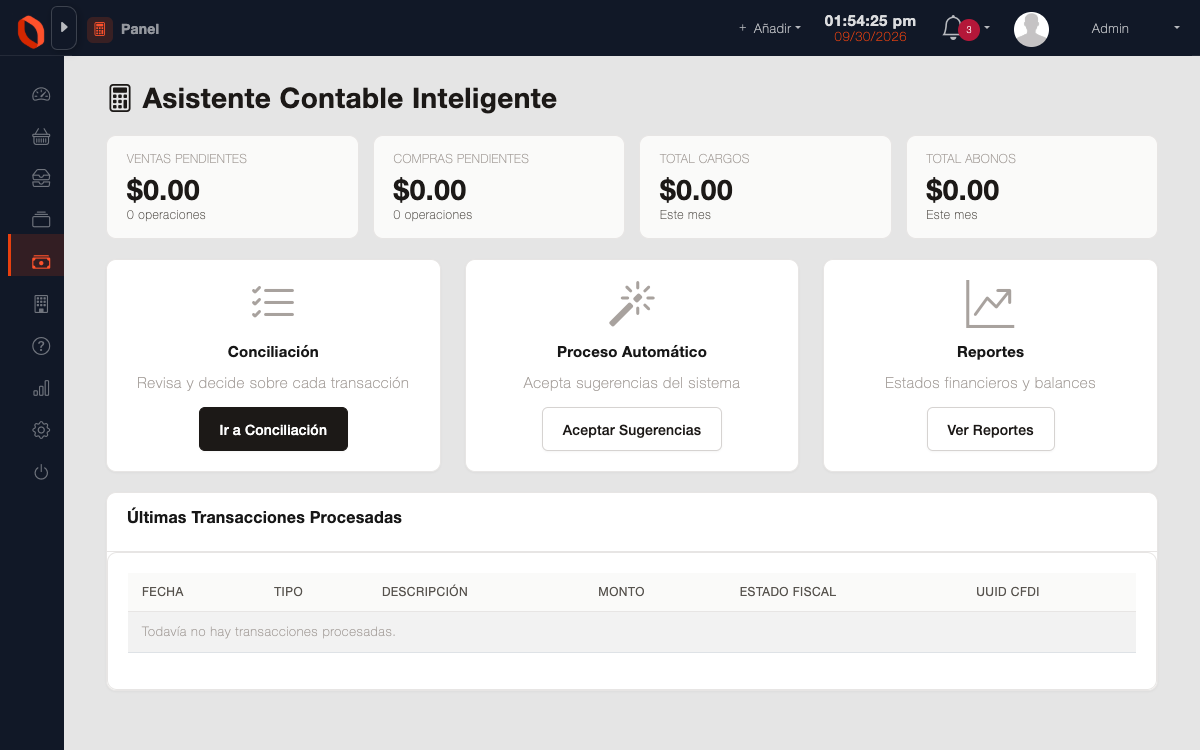Click the Reportes line chart icon

click(990, 304)
